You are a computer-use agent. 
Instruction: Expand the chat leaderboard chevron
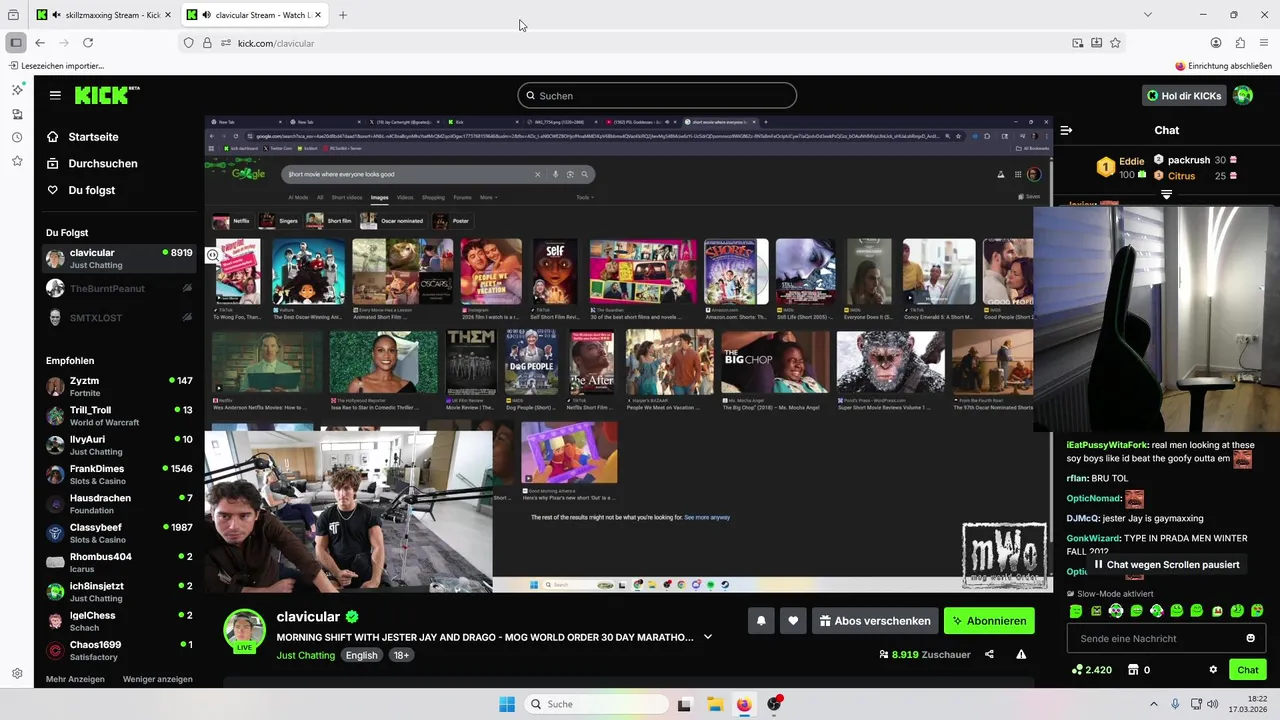[1166, 195]
